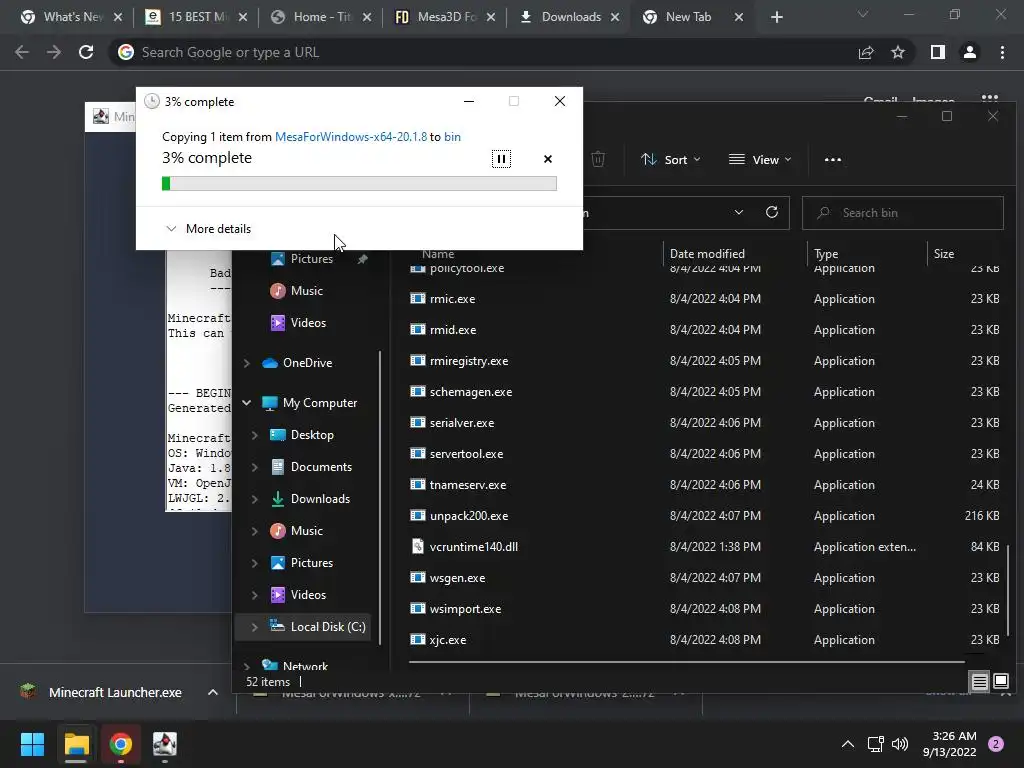
Task: Share this page icon in Chrome omnibox
Action: (866, 52)
